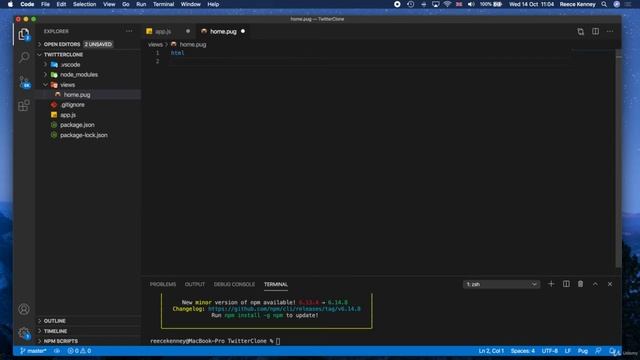Maximize the panel with up chevron
Image resolution: width=640 pixels, height=360 pixels.
click(595, 284)
